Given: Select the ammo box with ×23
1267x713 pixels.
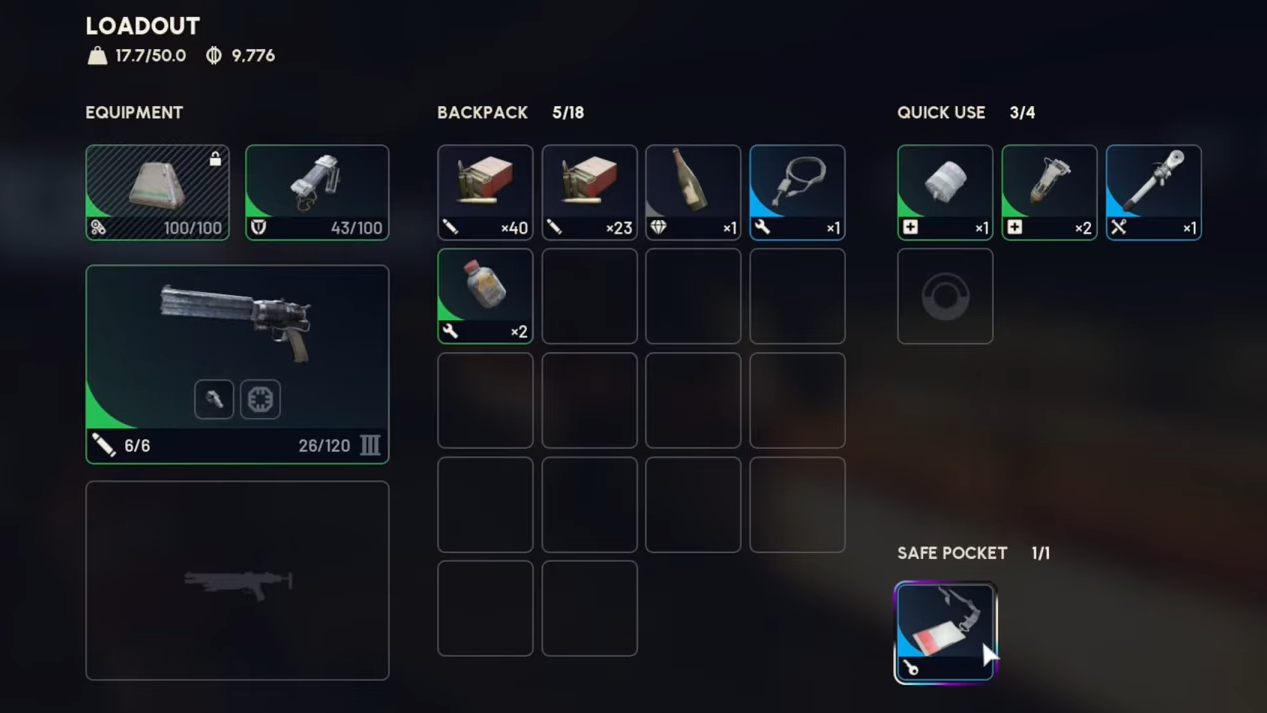Looking at the screenshot, I should pyautogui.click(x=589, y=192).
